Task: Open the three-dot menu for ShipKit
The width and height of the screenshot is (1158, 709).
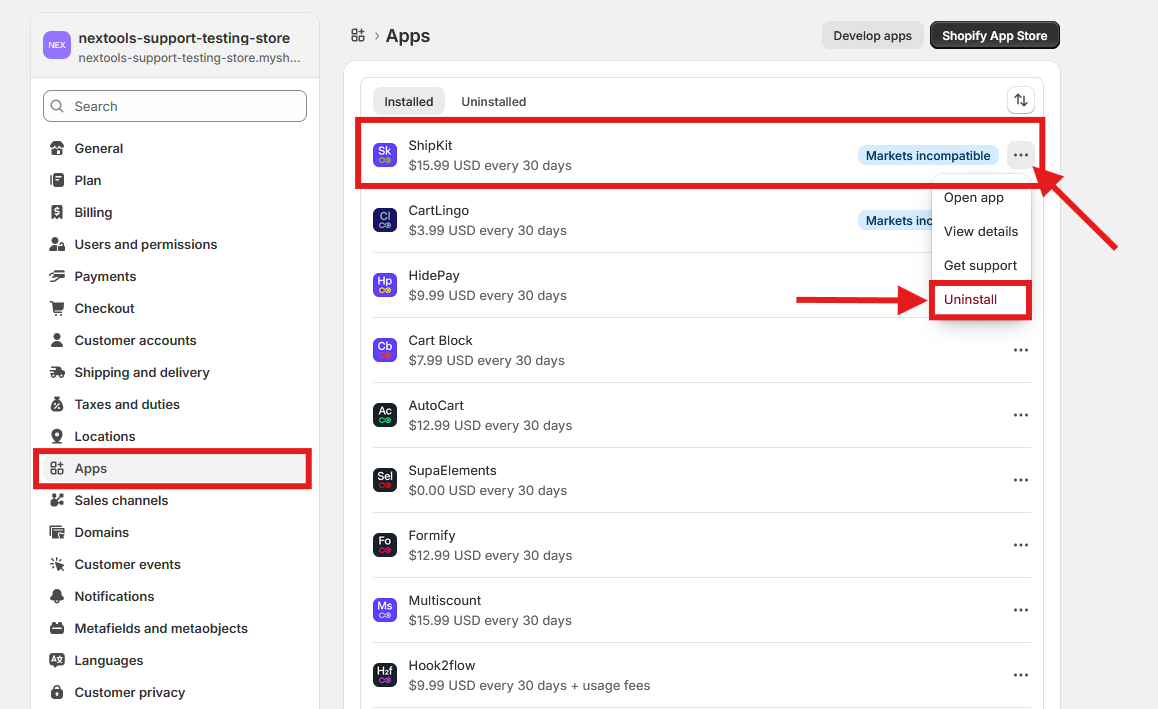Action: click(x=1020, y=155)
